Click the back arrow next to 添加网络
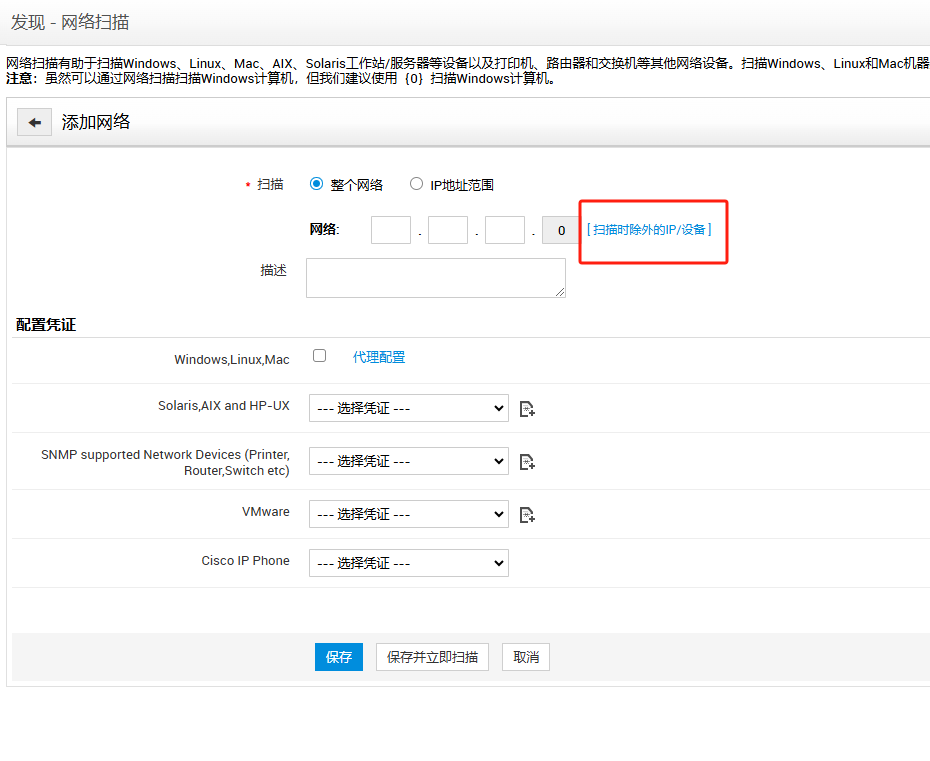Viewport: 930px width, 761px height. tap(34, 122)
